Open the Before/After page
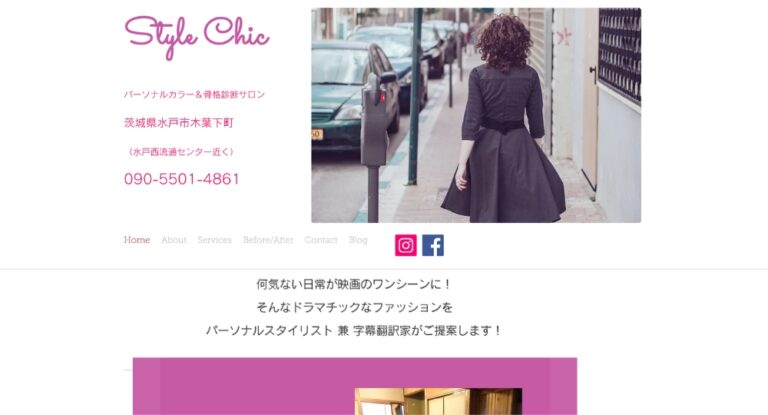Image resolution: width=768 pixels, height=415 pixels. pos(268,240)
